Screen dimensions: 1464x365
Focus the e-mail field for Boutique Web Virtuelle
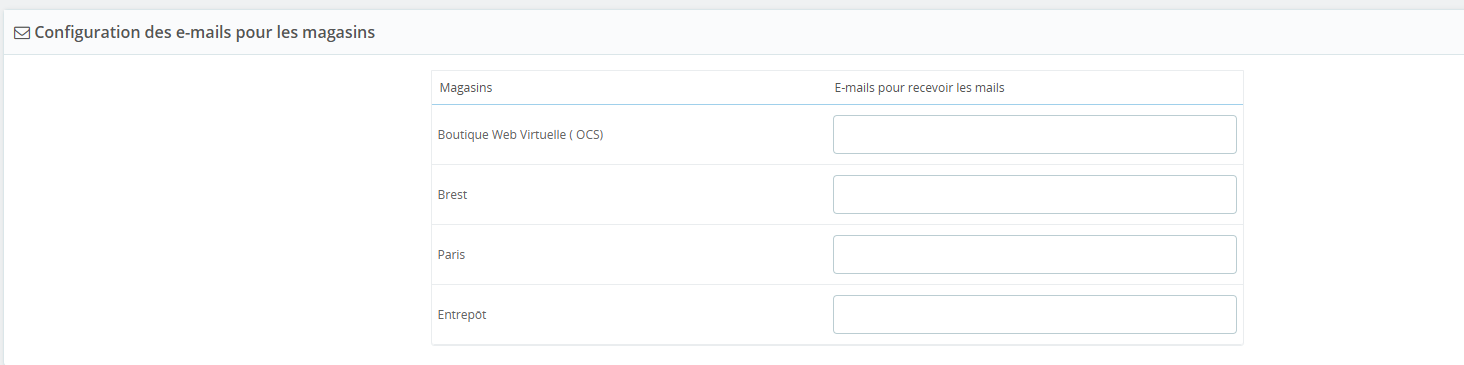point(1035,134)
